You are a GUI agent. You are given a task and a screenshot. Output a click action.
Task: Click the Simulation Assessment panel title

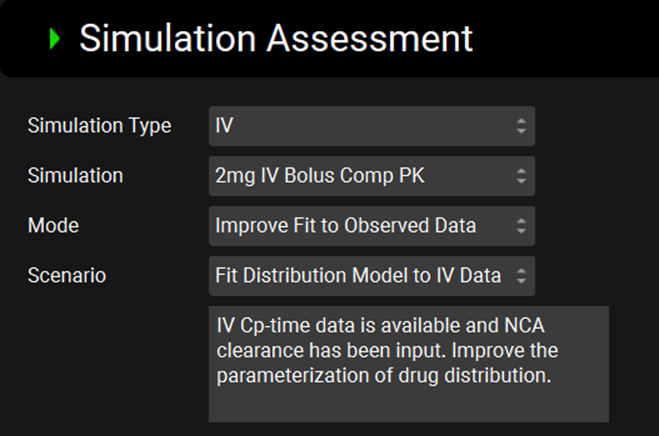(275, 38)
